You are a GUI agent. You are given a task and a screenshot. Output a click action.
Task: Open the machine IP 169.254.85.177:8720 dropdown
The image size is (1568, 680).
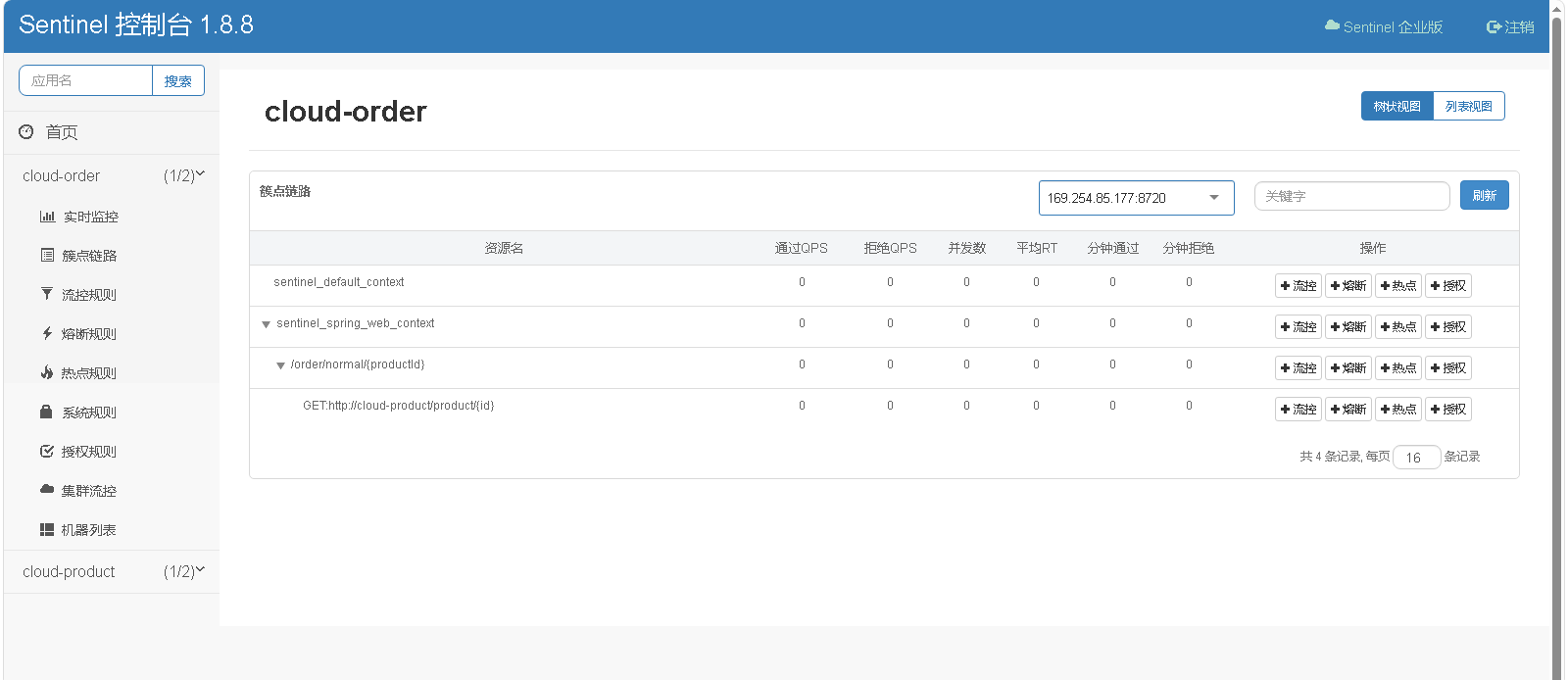click(x=1137, y=198)
